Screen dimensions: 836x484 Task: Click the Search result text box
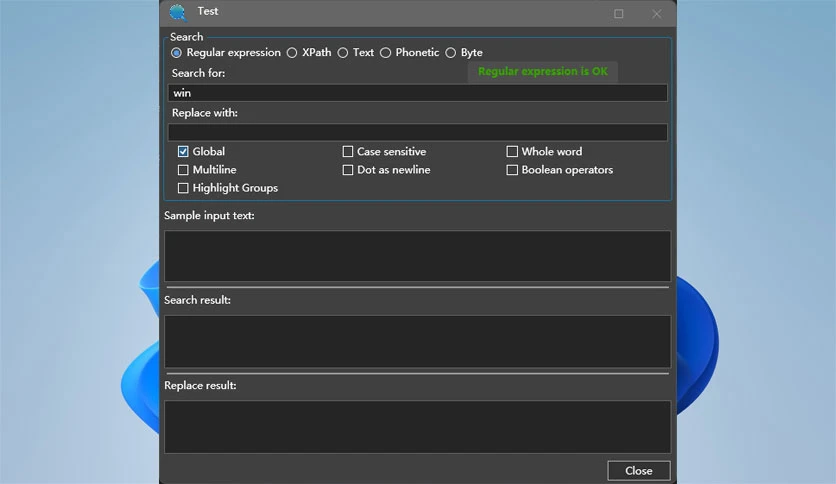pos(417,341)
